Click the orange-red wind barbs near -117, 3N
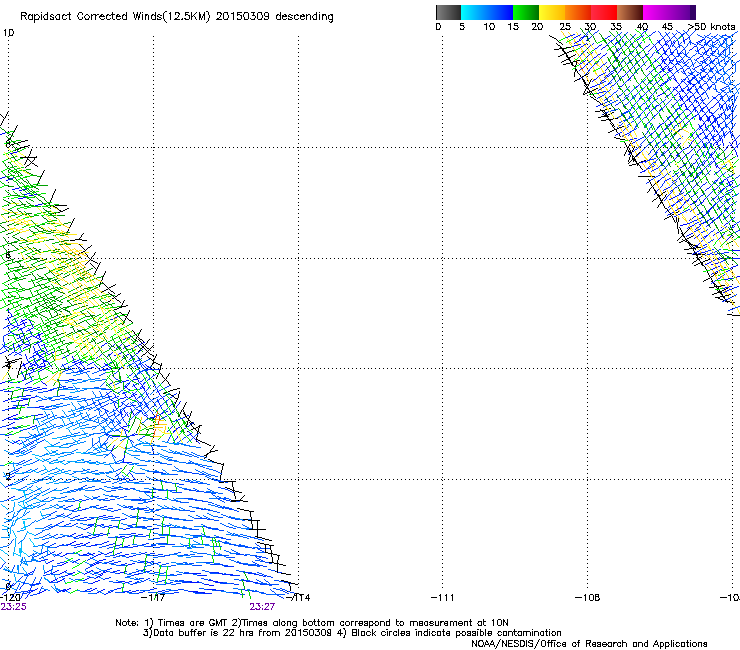Viewport: 740px width, 650px height. pos(158,426)
